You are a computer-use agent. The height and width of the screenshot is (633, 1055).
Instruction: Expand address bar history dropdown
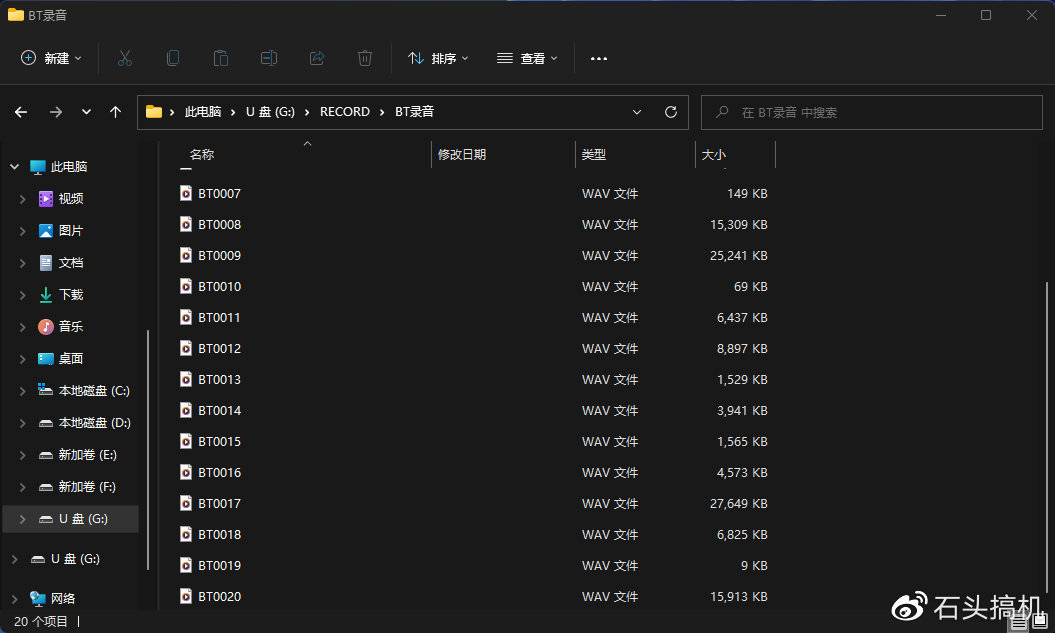636,112
